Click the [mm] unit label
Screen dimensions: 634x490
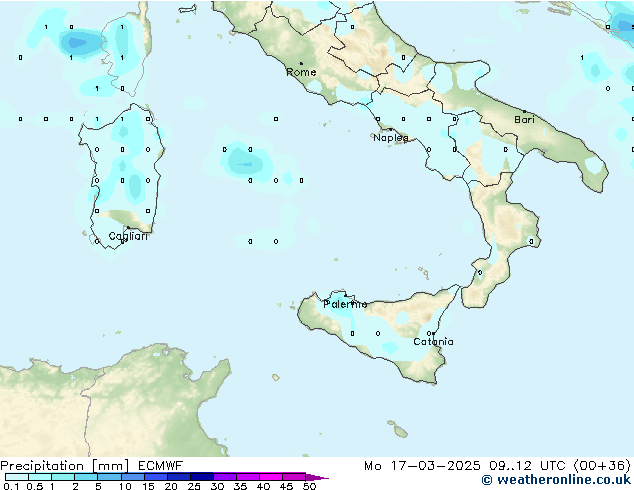[x=110, y=466]
